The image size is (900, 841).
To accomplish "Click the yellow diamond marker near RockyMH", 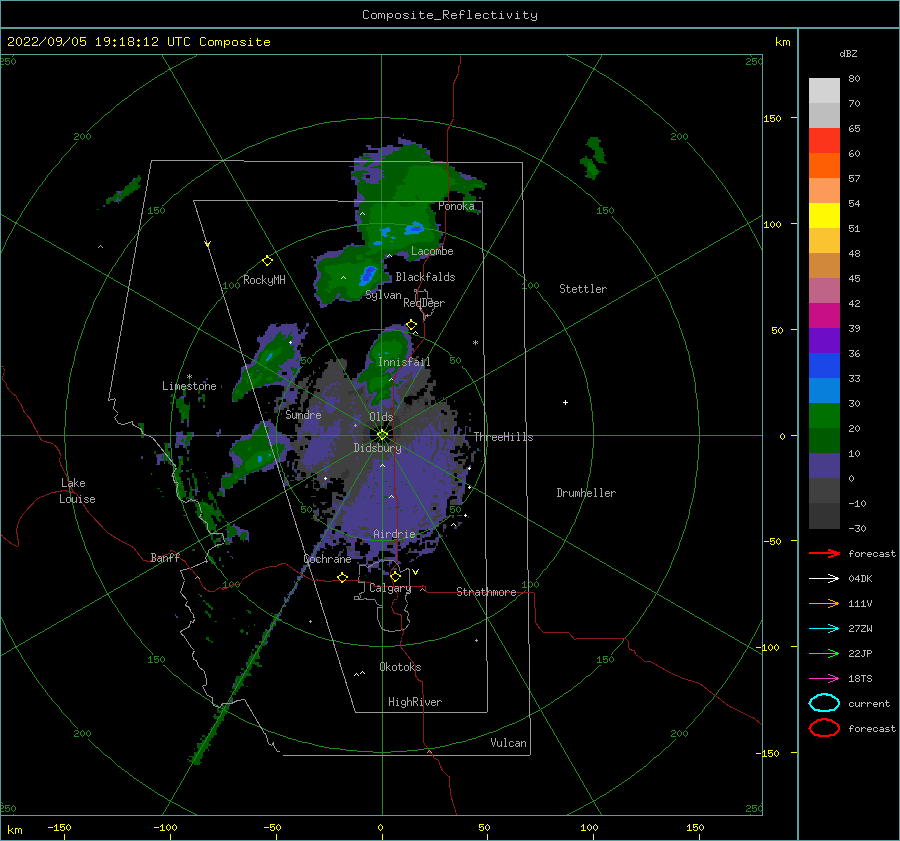I will (267, 261).
